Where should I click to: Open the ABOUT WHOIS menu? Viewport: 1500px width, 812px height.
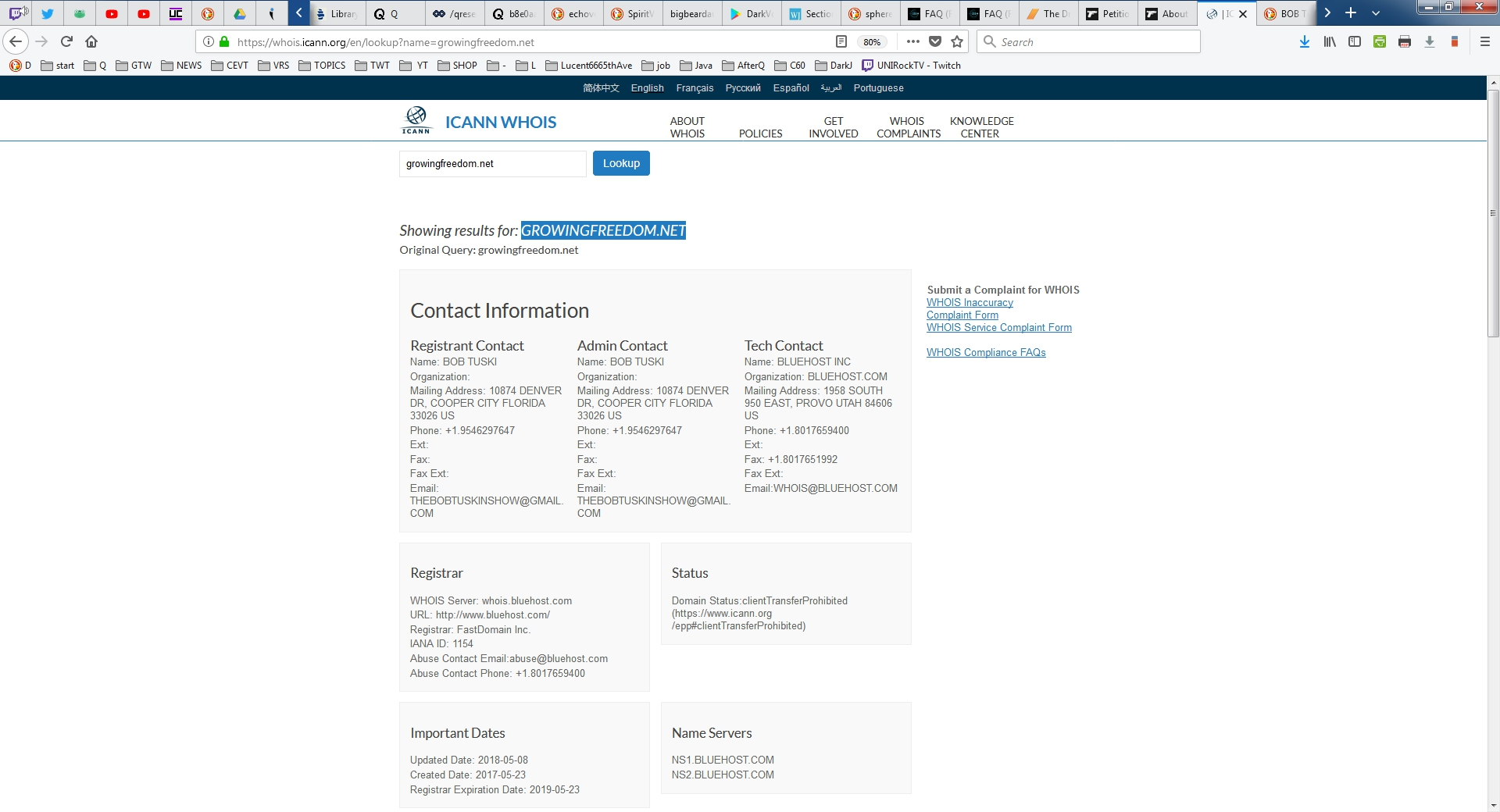pyautogui.click(x=687, y=127)
